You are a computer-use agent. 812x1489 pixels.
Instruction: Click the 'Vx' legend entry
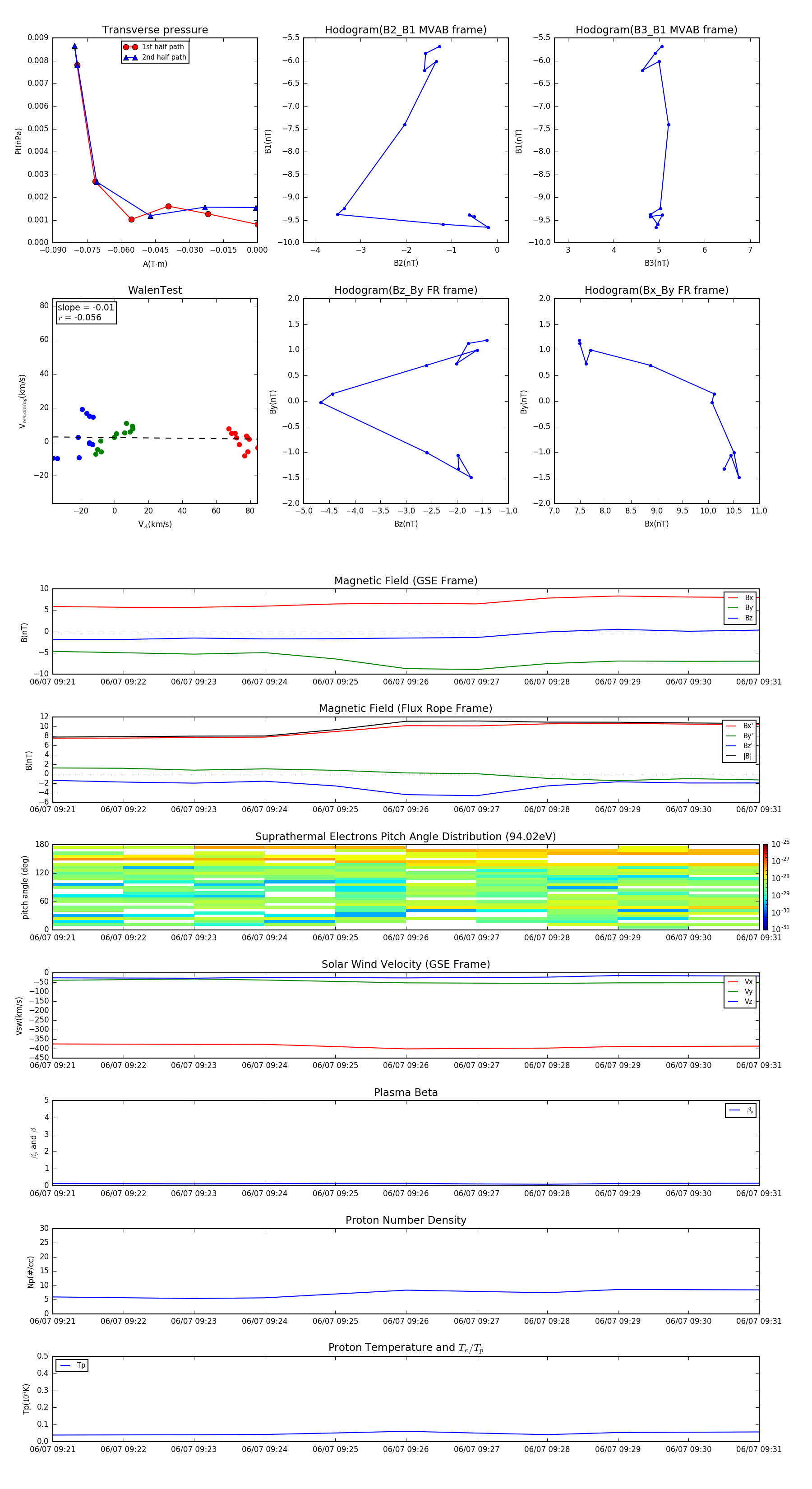pyautogui.click(x=740, y=981)
